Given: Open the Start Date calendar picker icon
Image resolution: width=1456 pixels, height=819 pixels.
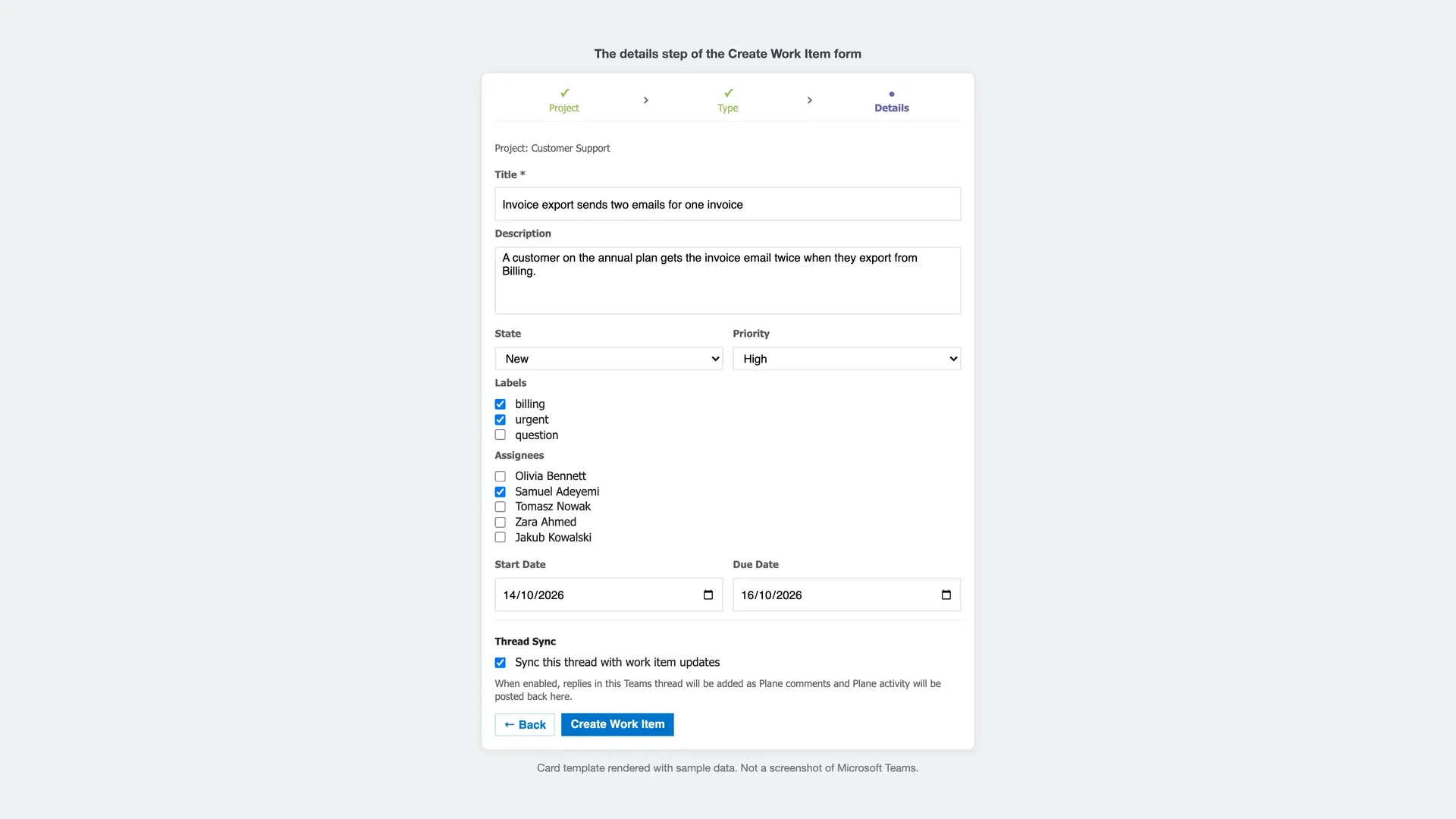Looking at the screenshot, I should (x=708, y=595).
